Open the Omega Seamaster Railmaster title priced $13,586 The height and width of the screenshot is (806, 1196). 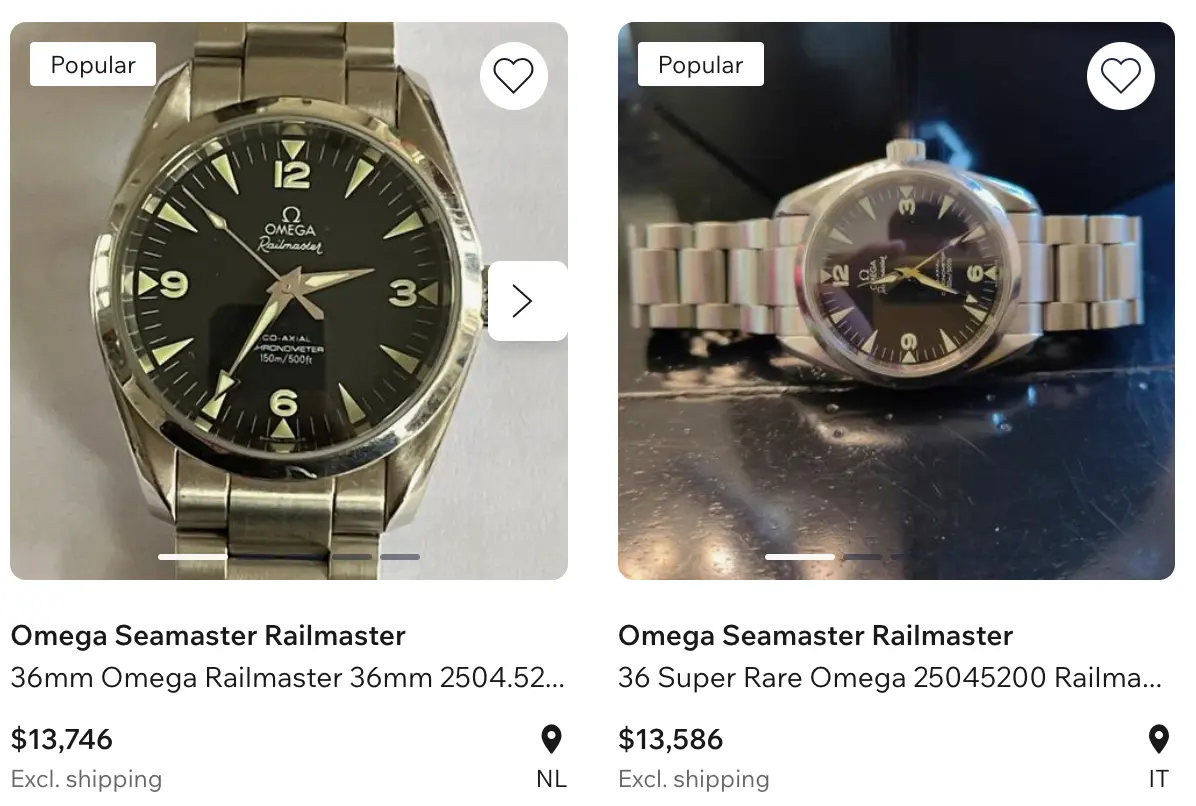point(815,635)
